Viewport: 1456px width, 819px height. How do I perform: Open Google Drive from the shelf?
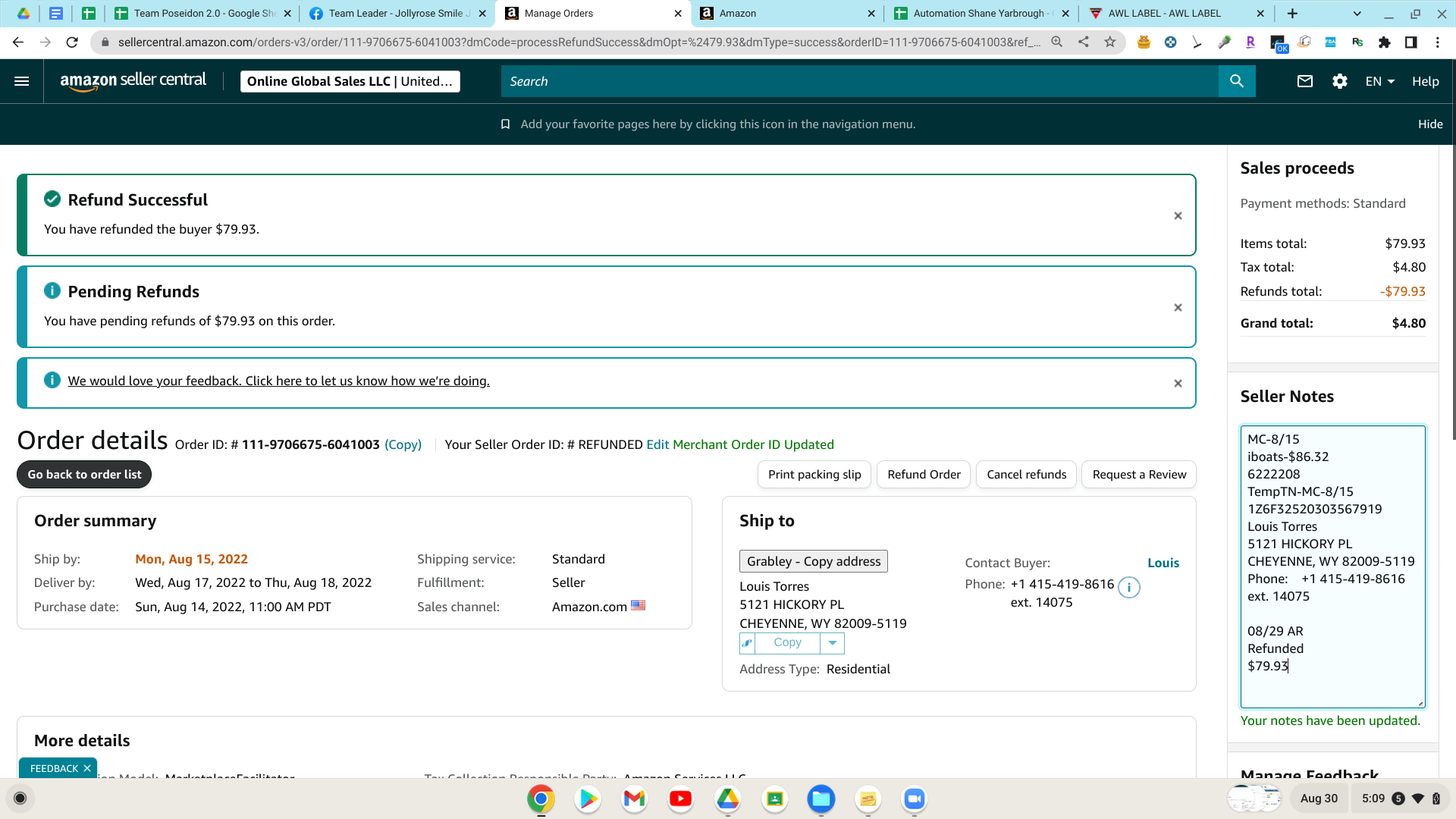click(727, 799)
